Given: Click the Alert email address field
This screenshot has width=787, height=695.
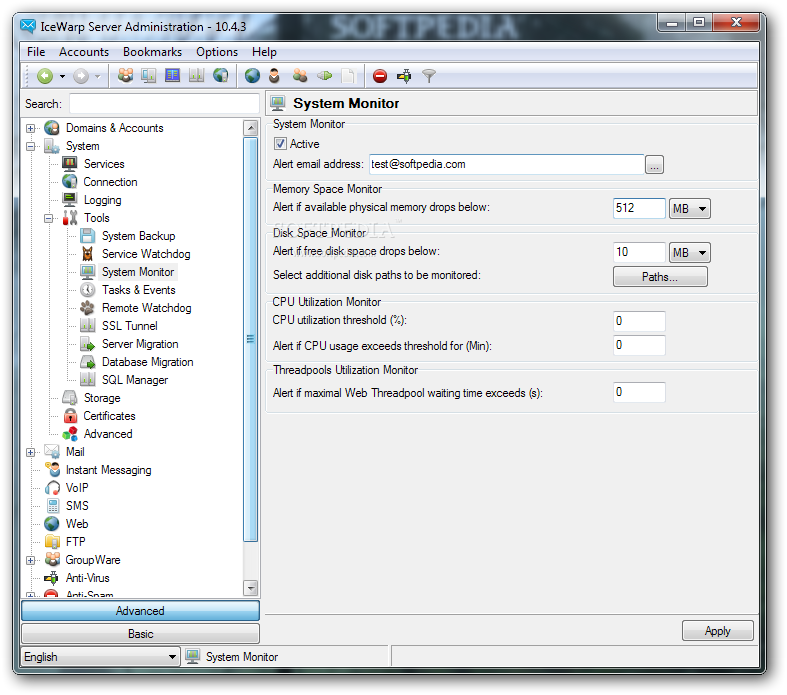Looking at the screenshot, I should coord(506,165).
